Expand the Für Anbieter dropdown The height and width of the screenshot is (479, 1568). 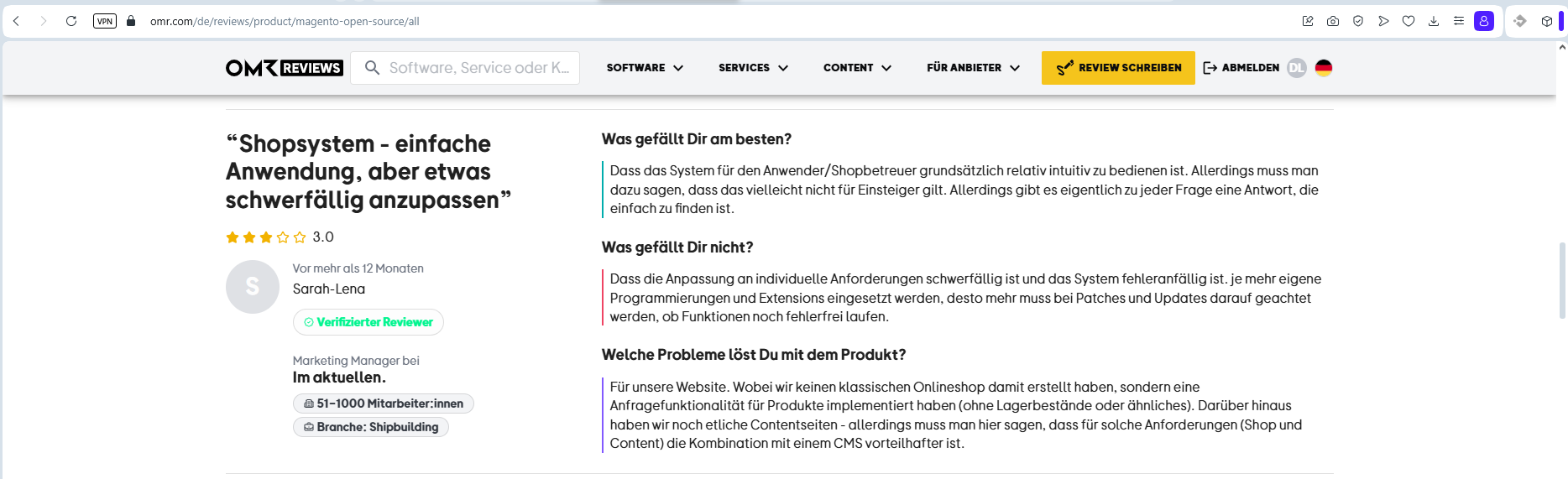(x=973, y=68)
